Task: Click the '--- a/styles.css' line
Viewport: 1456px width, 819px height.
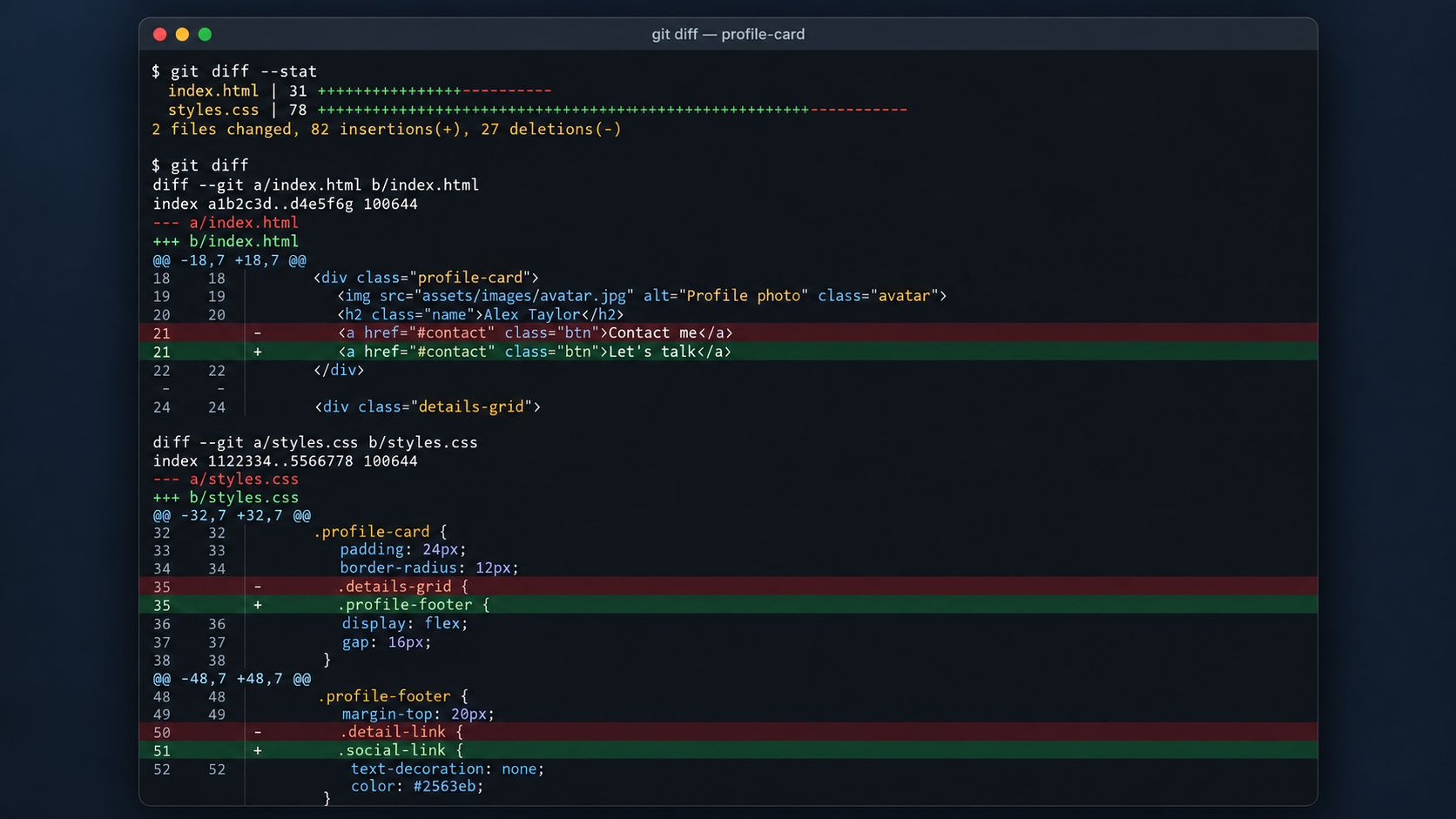Action: point(226,479)
